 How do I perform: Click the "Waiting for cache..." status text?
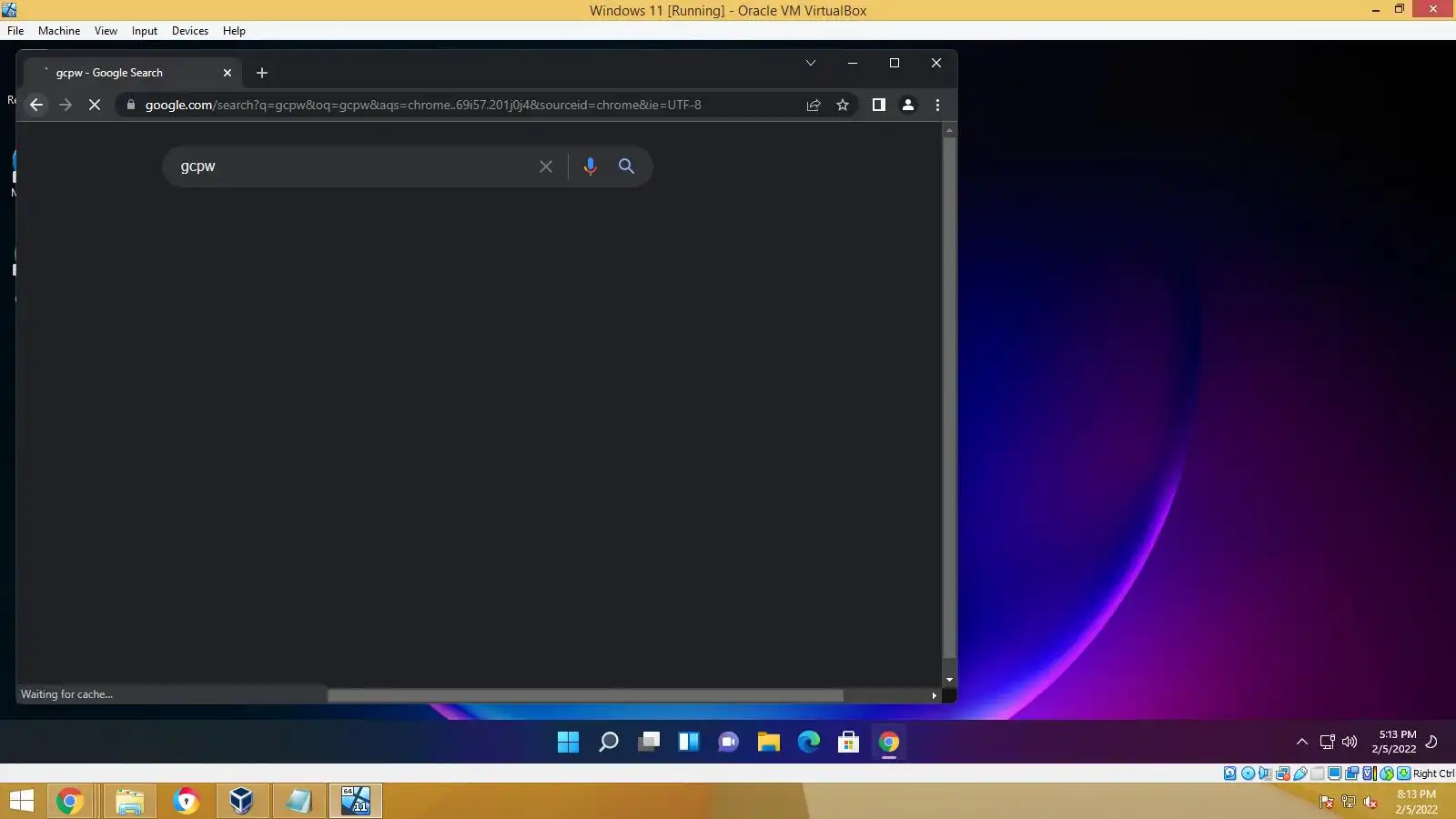coord(66,694)
